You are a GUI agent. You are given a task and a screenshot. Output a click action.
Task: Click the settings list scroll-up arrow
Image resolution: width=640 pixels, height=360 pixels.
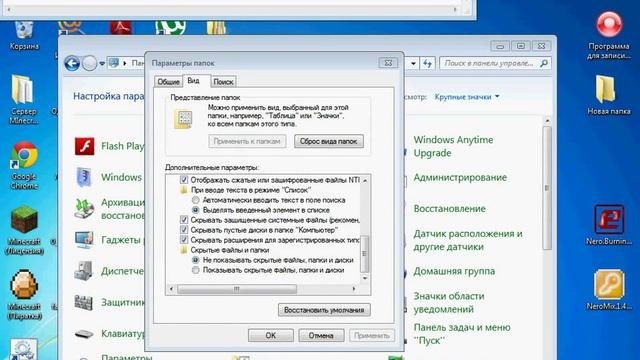[x=365, y=180]
